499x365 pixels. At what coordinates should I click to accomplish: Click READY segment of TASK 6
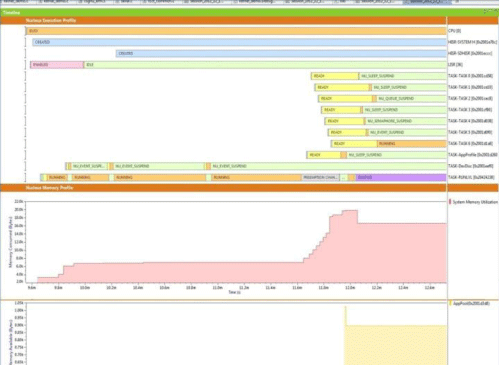coord(354,144)
